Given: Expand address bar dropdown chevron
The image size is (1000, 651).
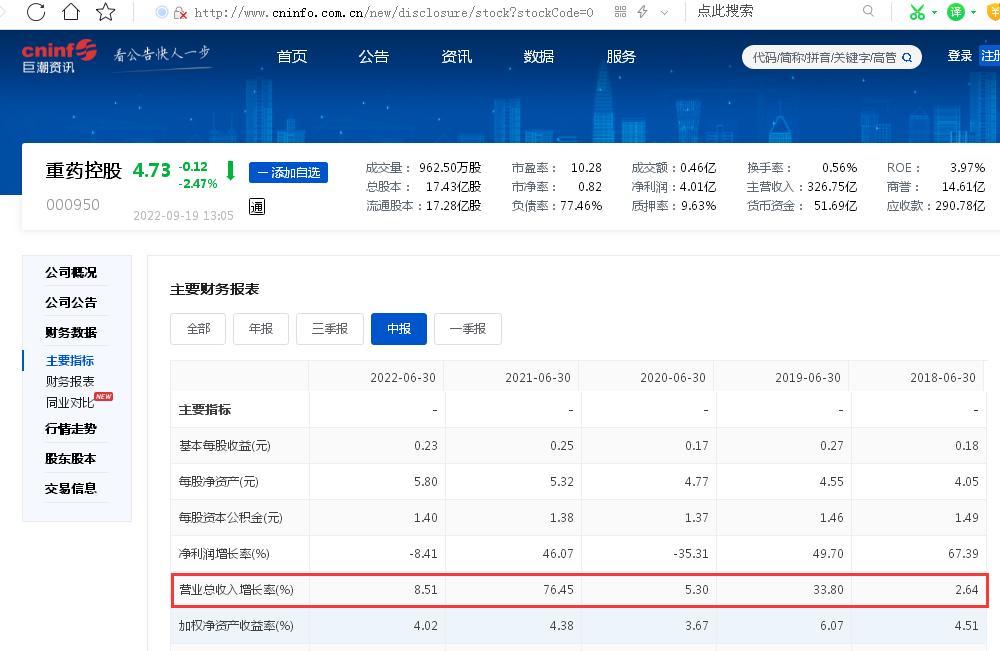Looking at the screenshot, I should [x=665, y=12].
